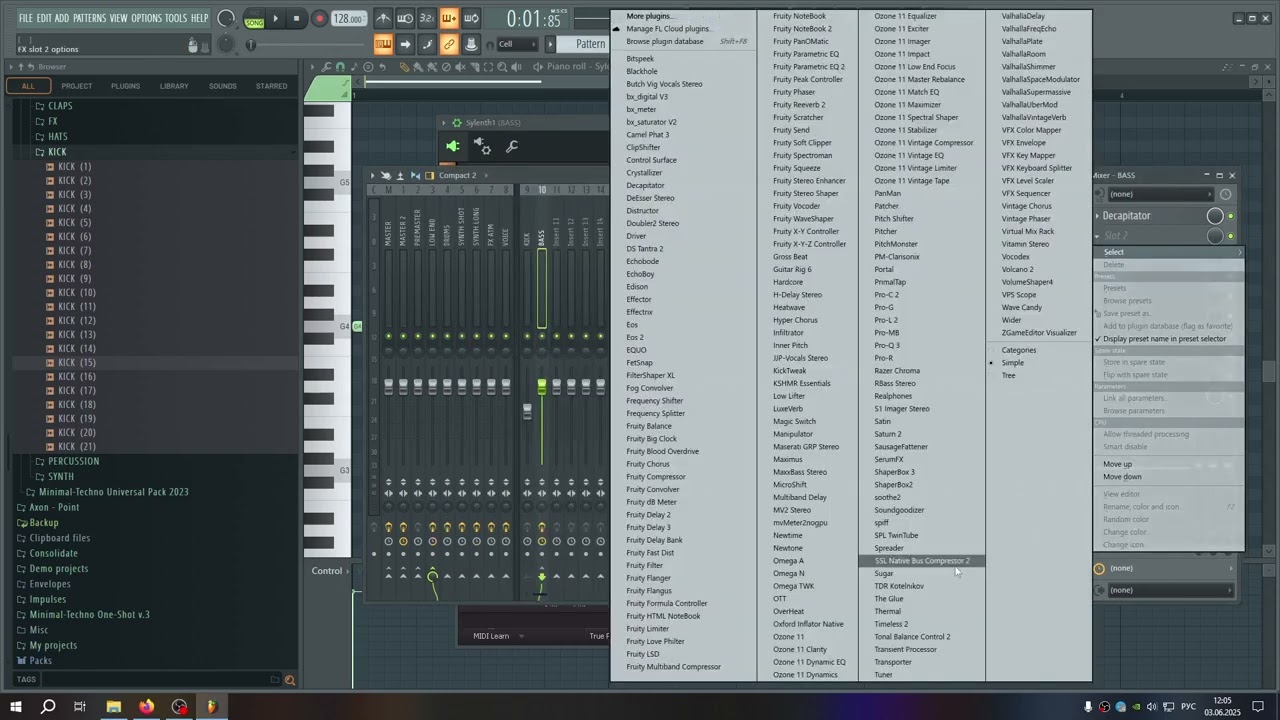Open the Cell snap dropdown
This screenshot has height=720, width=1280.
(520, 44)
